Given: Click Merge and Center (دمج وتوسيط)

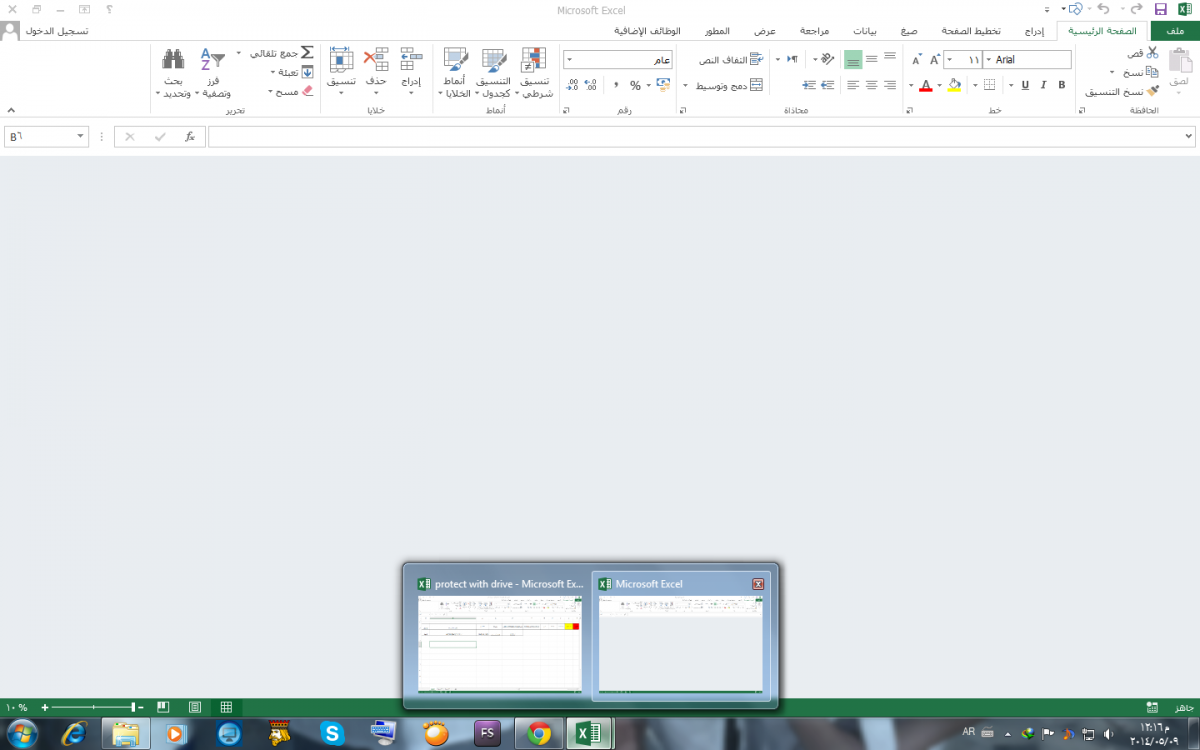Looking at the screenshot, I should click(x=730, y=85).
